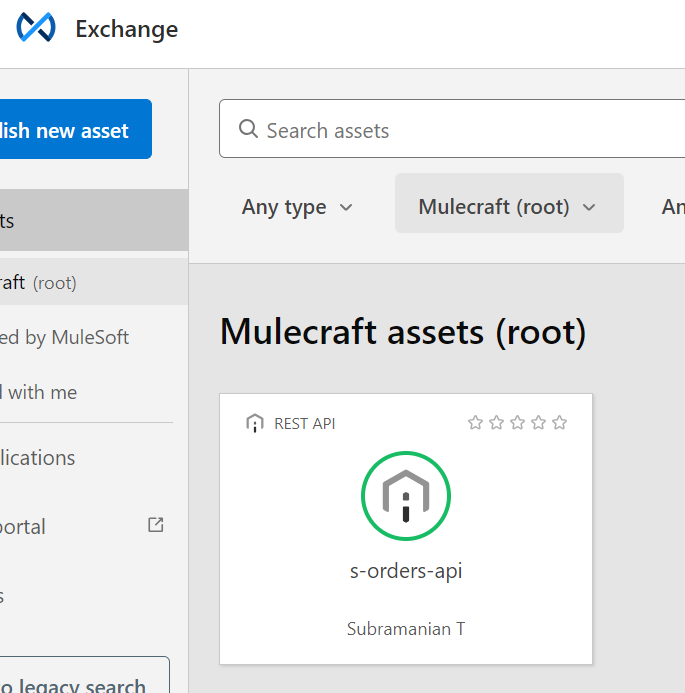Give s-orders-api a fifth star rating

(559, 423)
